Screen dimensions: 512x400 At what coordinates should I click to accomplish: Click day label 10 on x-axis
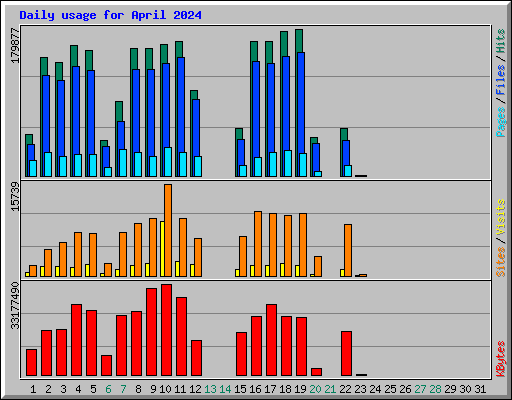pos(165,389)
